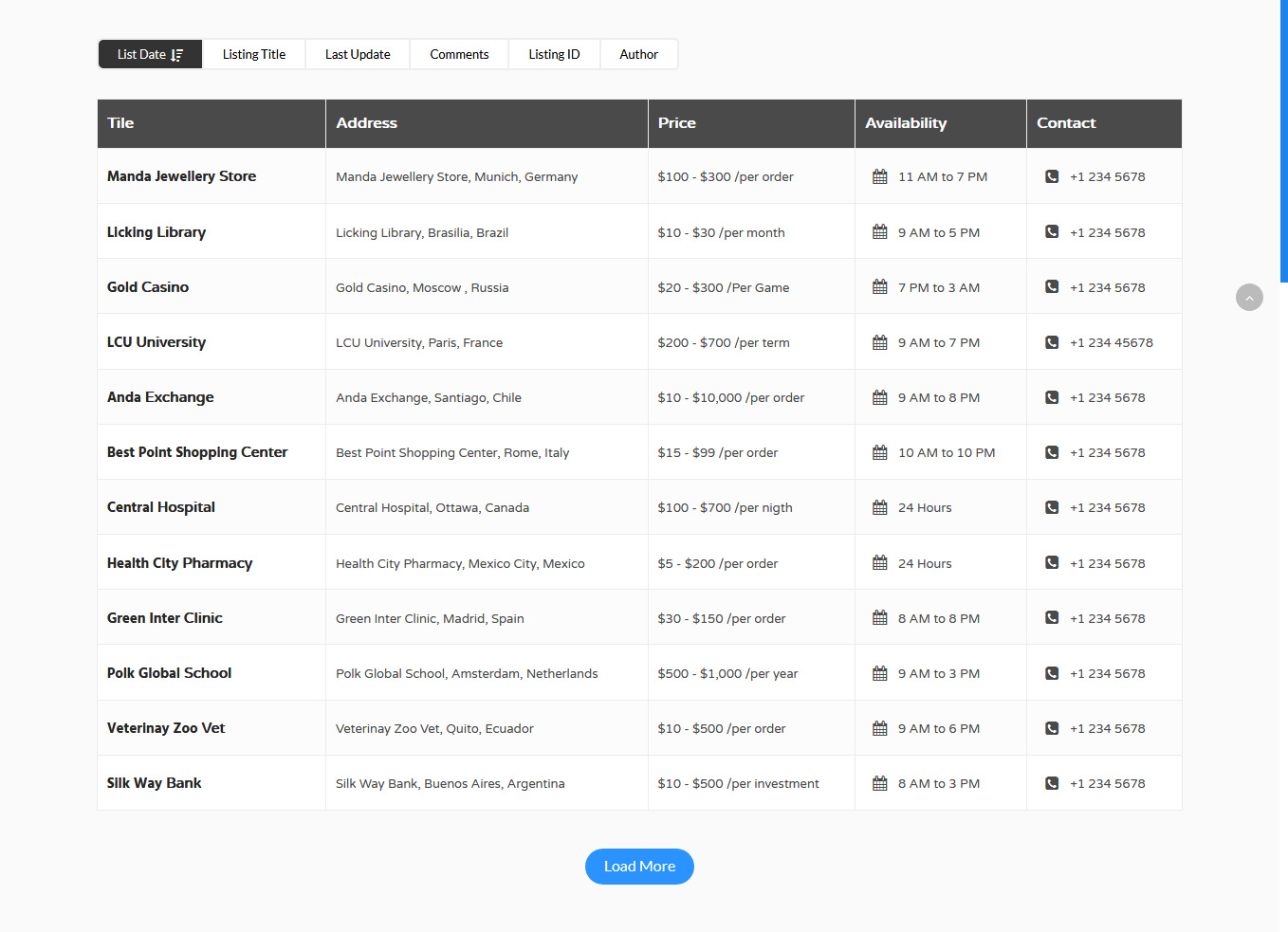
Task: Click the calendar icon in Central Hospital row
Action: click(879, 507)
